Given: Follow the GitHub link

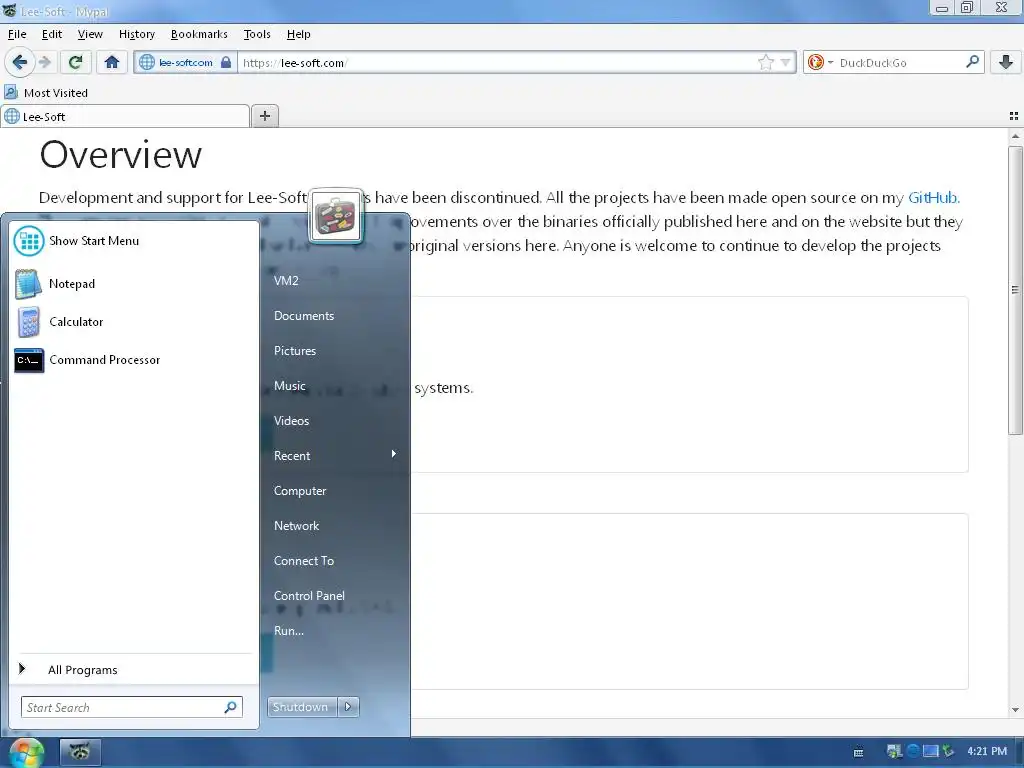Looking at the screenshot, I should (933, 197).
